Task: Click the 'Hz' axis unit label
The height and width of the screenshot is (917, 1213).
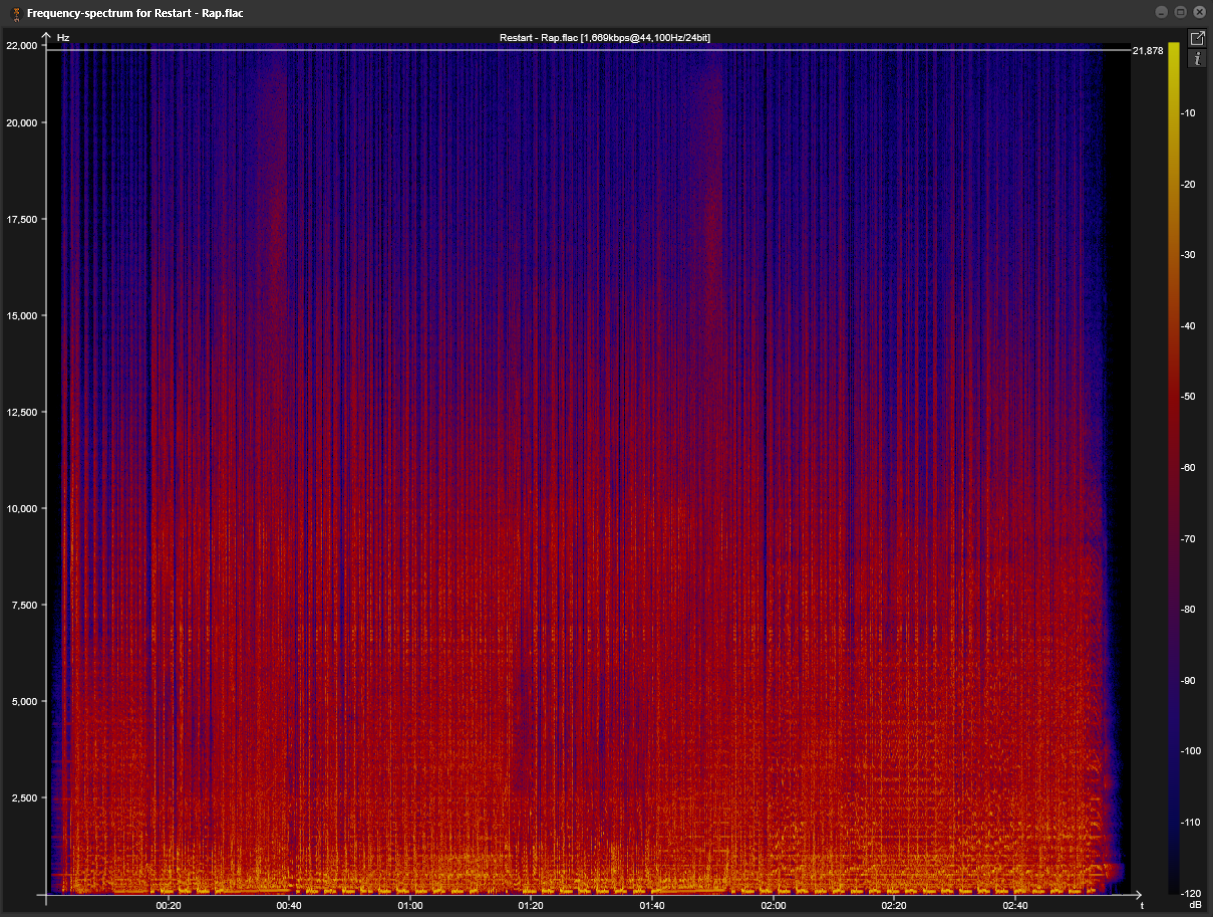Action: pos(63,38)
